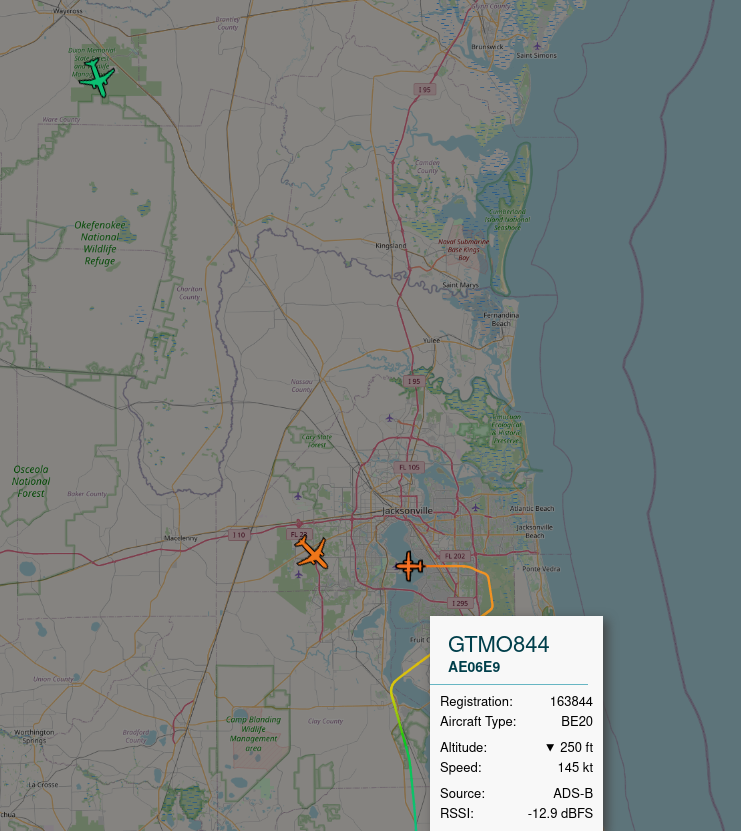Click airport marker south of FL 23 aircraft
Viewport: 741px width, 831px height.
click(x=298, y=574)
